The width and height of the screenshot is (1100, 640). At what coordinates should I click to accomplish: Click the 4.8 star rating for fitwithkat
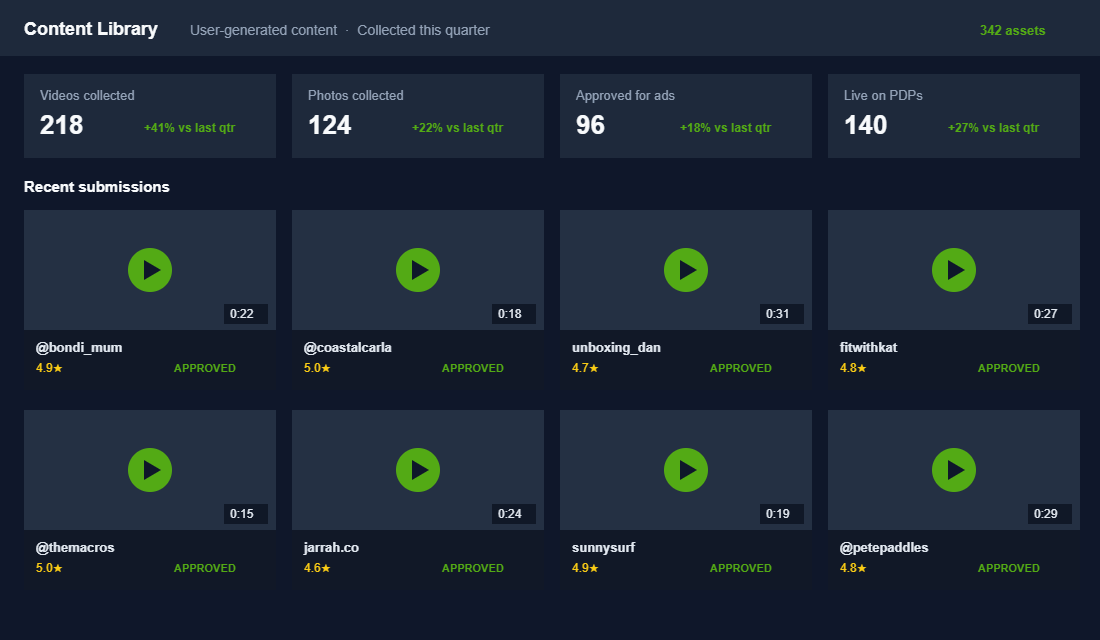click(x=853, y=368)
